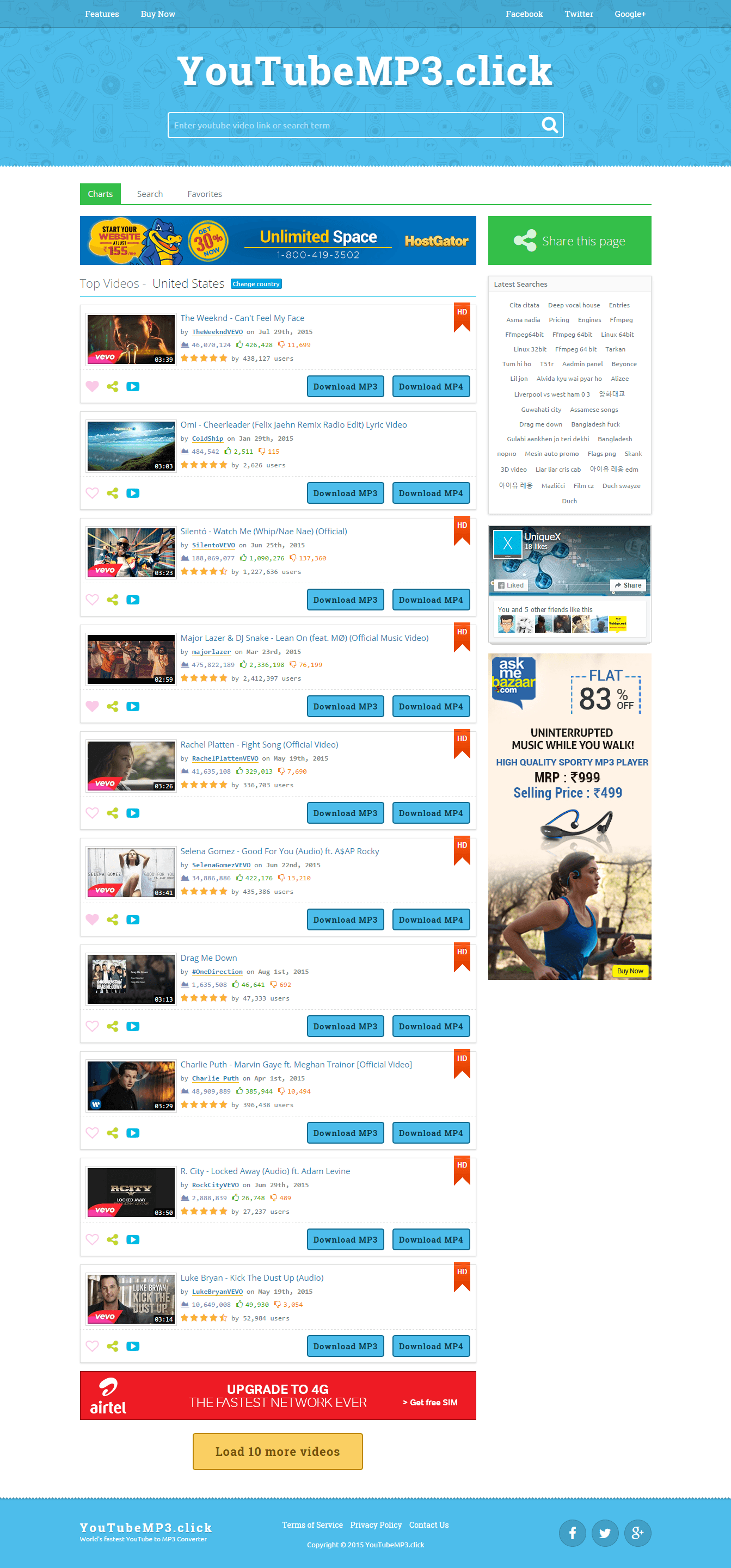Image resolution: width=731 pixels, height=1568 pixels.
Task: Share Silentó Watch Me video icon
Action: click(x=113, y=600)
